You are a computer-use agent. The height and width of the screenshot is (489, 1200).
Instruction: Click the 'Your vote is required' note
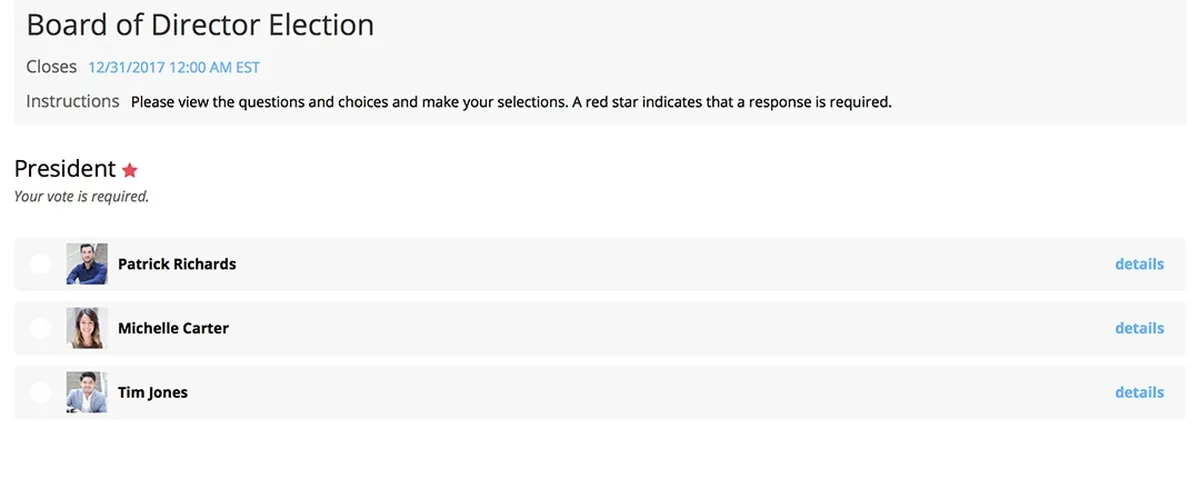pyautogui.click(x=81, y=197)
